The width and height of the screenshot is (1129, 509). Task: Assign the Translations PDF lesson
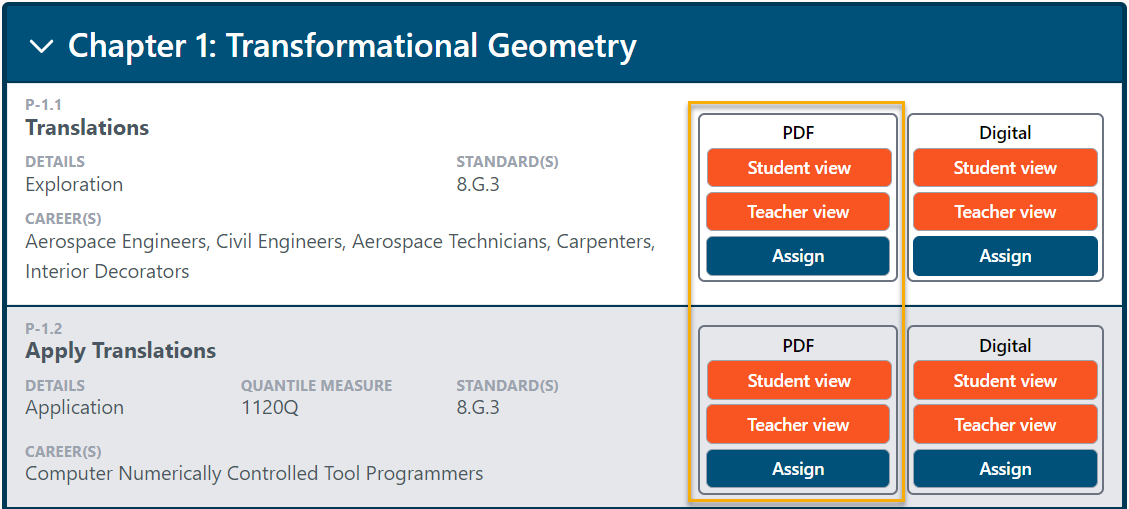[x=798, y=256]
